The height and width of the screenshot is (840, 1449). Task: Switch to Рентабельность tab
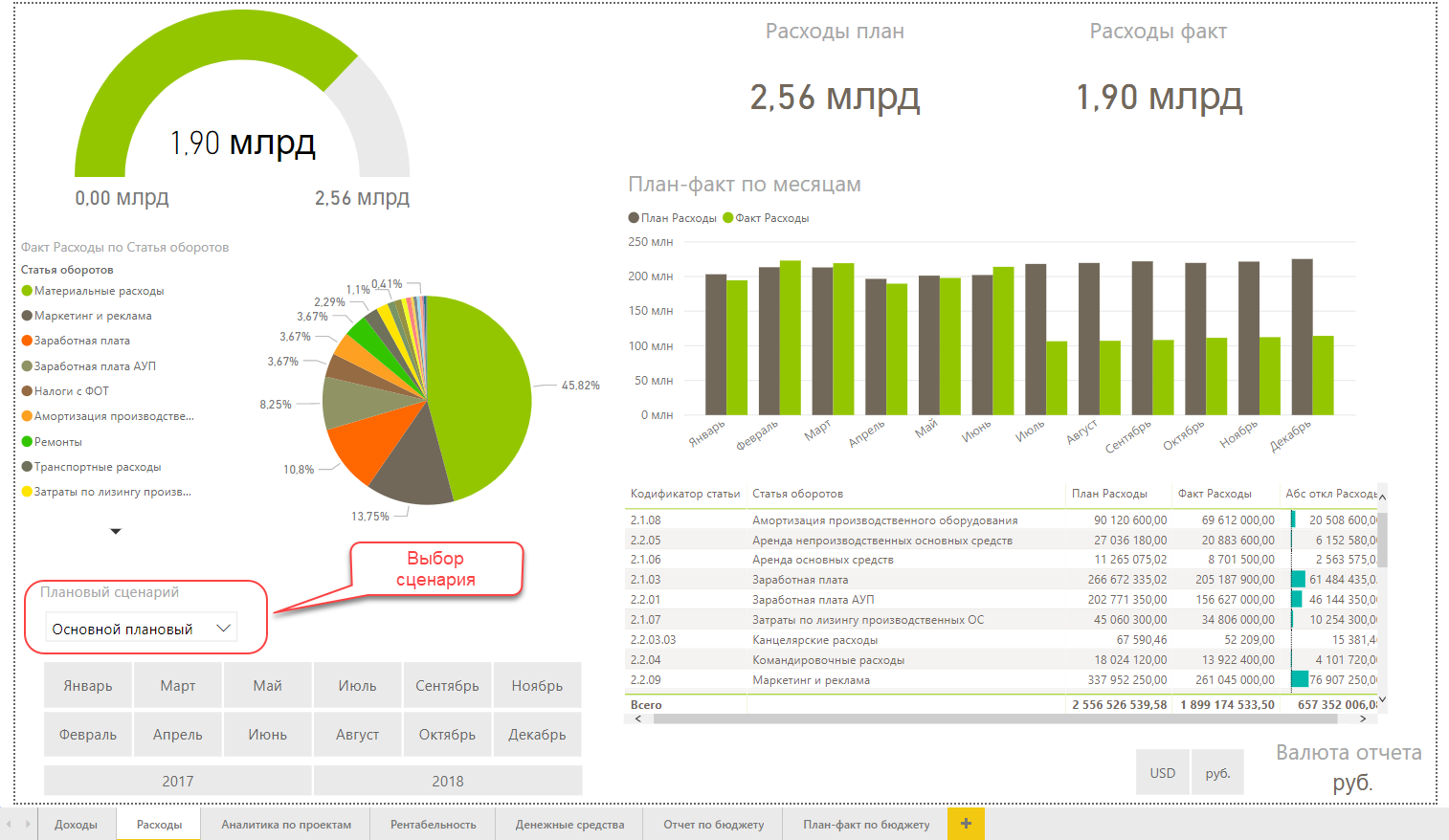(434, 825)
